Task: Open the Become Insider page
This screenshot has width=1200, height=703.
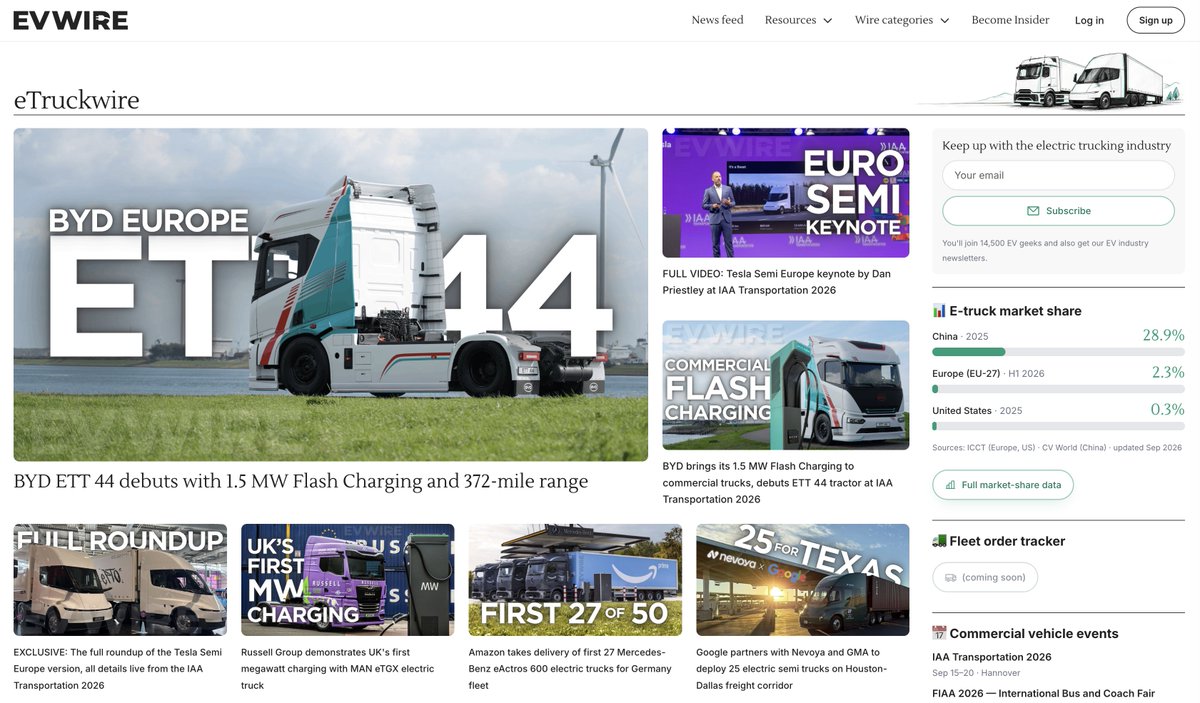Action: [1010, 20]
